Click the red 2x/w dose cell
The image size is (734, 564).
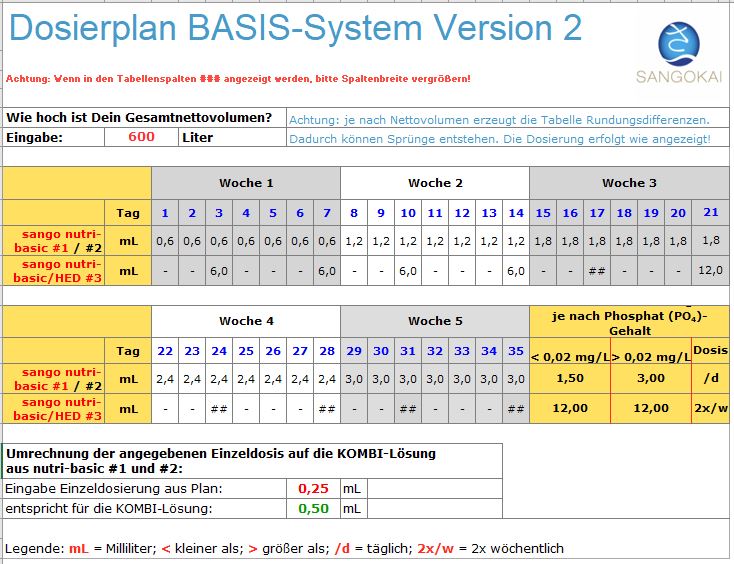click(711, 408)
